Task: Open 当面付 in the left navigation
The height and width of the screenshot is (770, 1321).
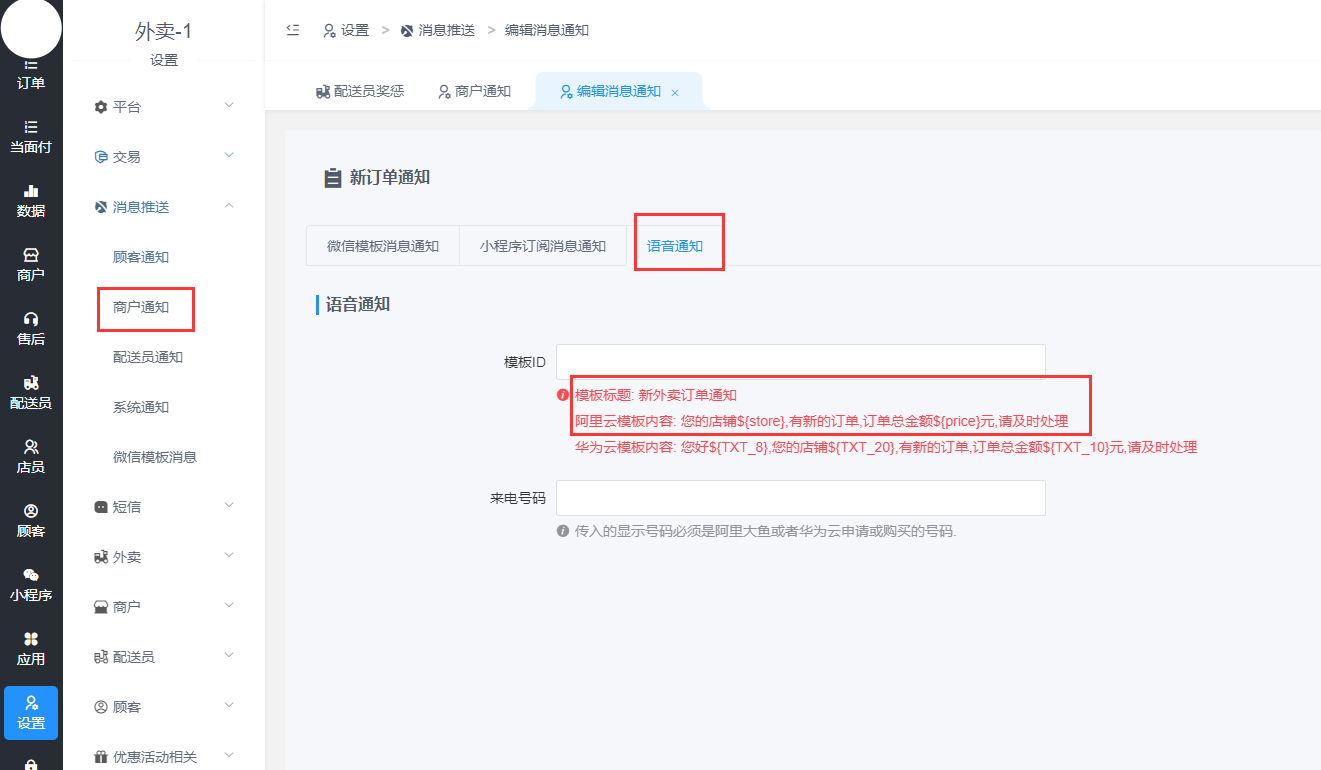Action: pos(31,137)
